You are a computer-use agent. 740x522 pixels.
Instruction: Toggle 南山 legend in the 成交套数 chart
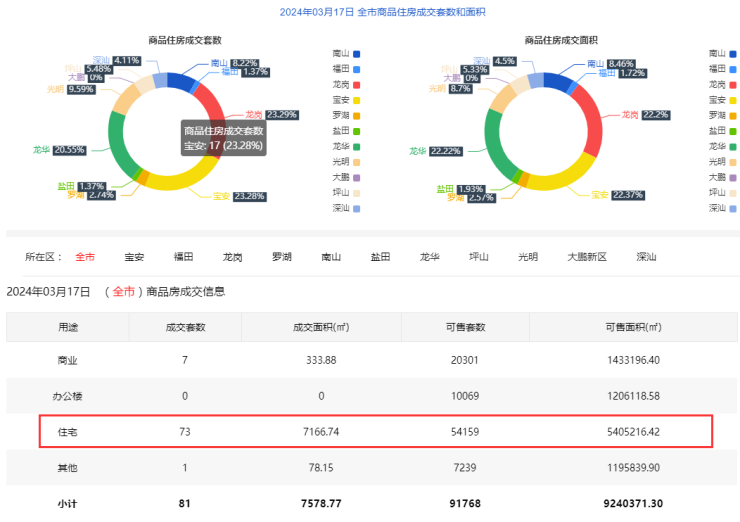point(343,53)
